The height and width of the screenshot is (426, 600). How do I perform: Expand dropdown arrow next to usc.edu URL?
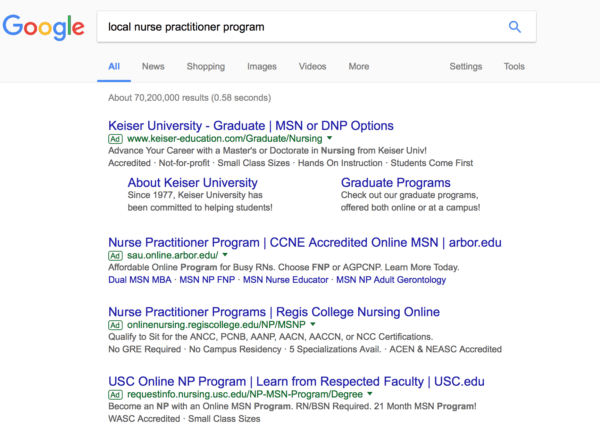click(370, 393)
